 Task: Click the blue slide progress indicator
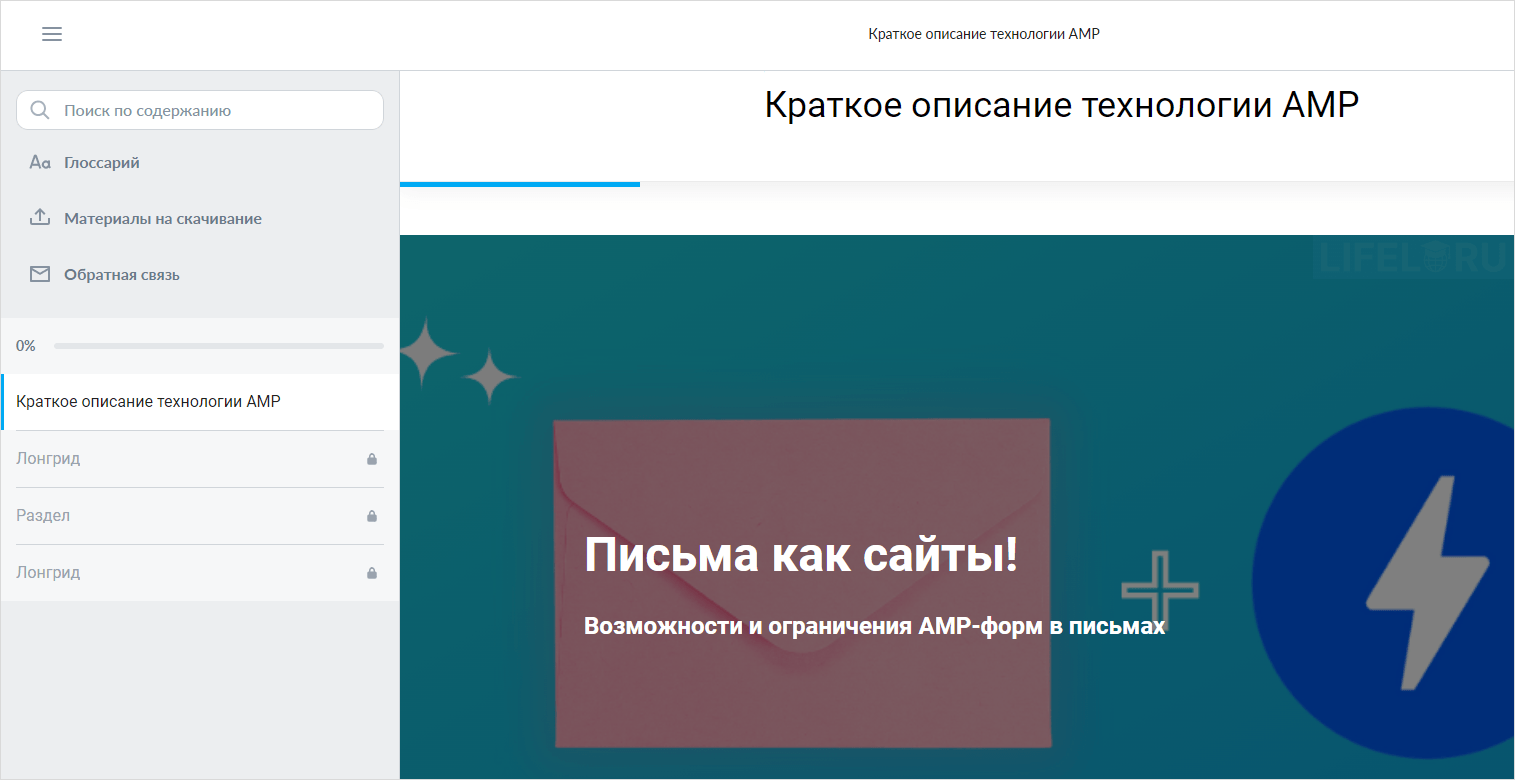click(519, 185)
